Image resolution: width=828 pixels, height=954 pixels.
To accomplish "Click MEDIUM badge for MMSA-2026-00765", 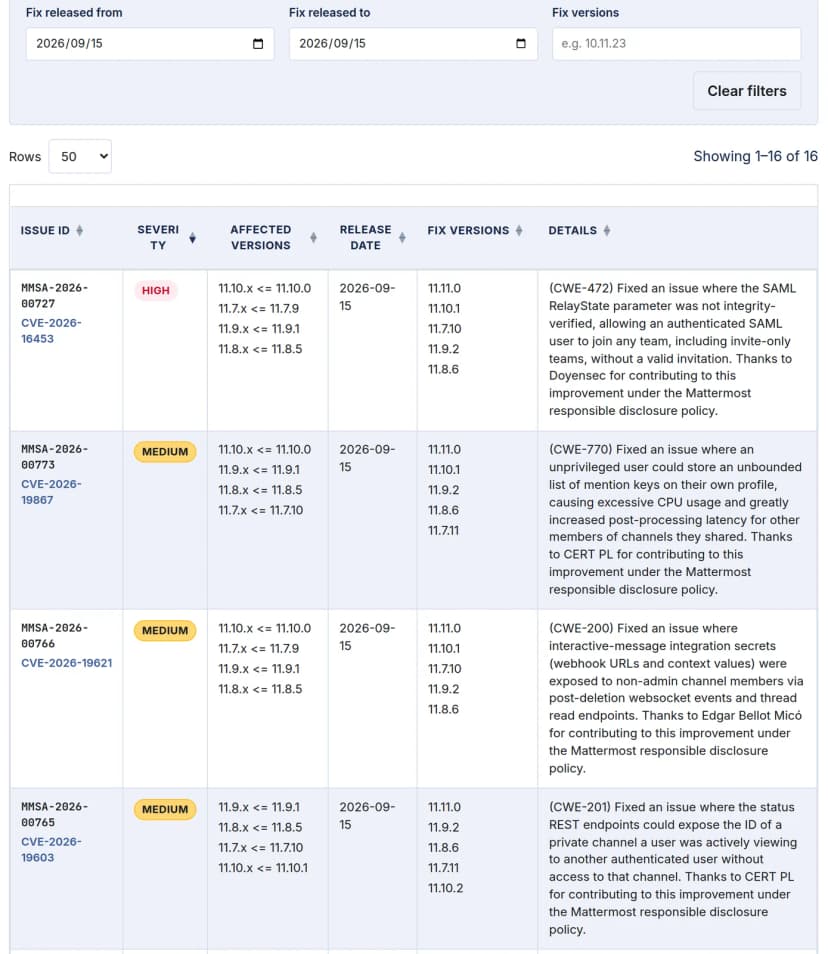I will click(165, 810).
